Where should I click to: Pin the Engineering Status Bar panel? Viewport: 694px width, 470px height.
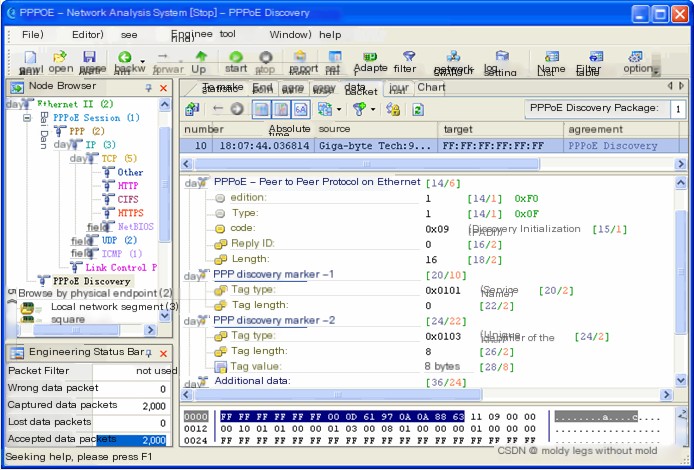[149, 353]
